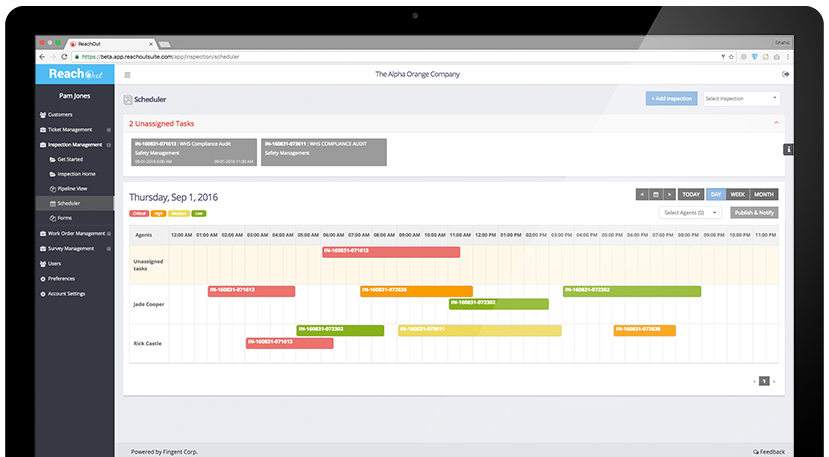This screenshot has height=457, width=829.
Task: Open Pipeline View from the sidebar
Action: click(72, 189)
